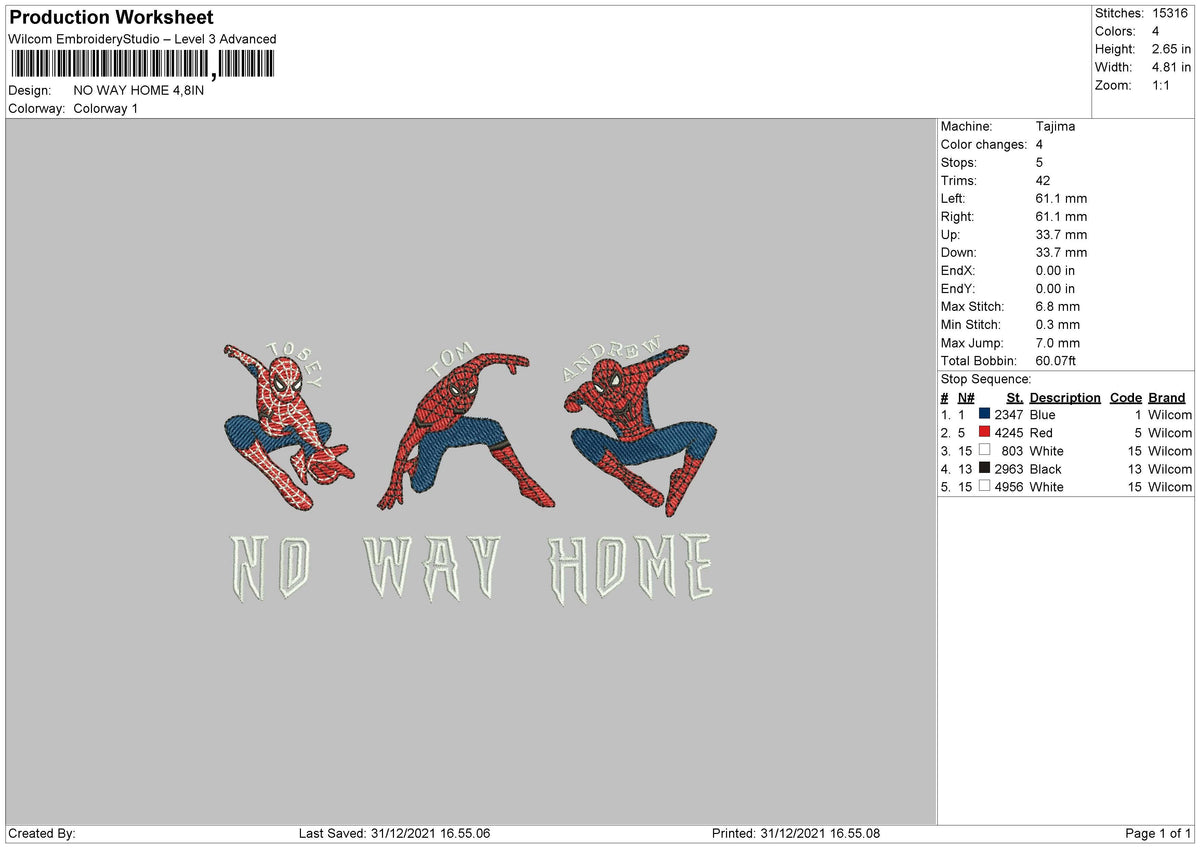Click stitch count 4956 in the stop sequence

(1008, 487)
